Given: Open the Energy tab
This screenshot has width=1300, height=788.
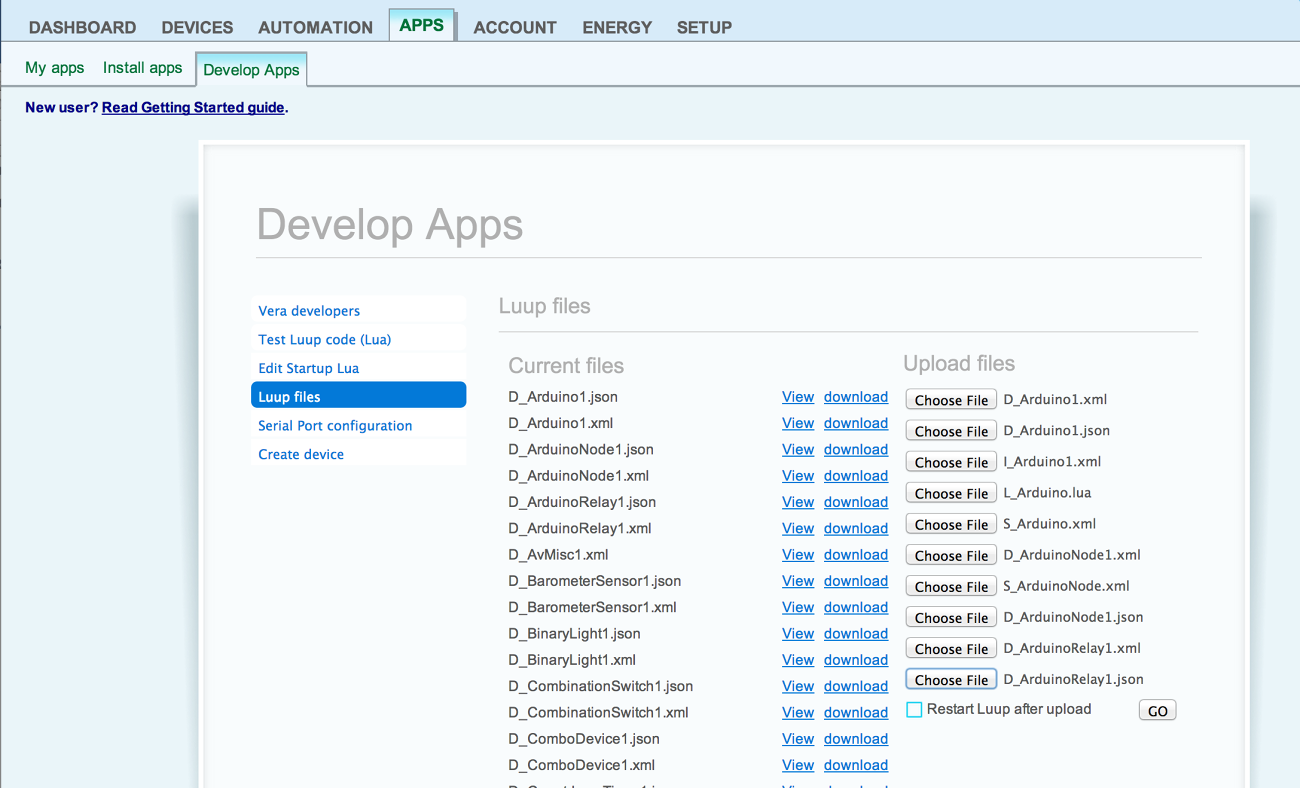Looking at the screenshot, I should pos(617,27).
